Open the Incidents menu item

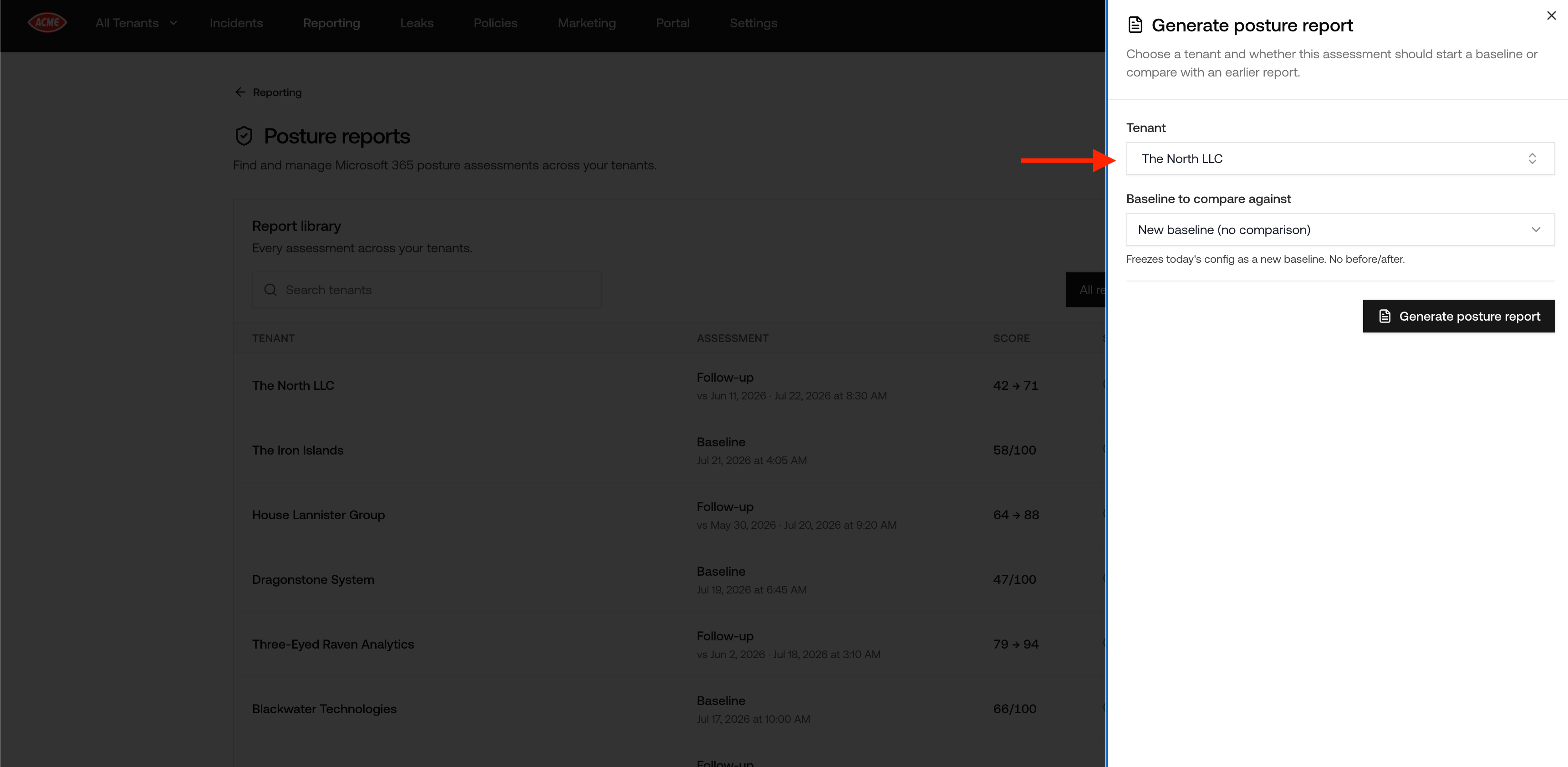pos(236,23)
